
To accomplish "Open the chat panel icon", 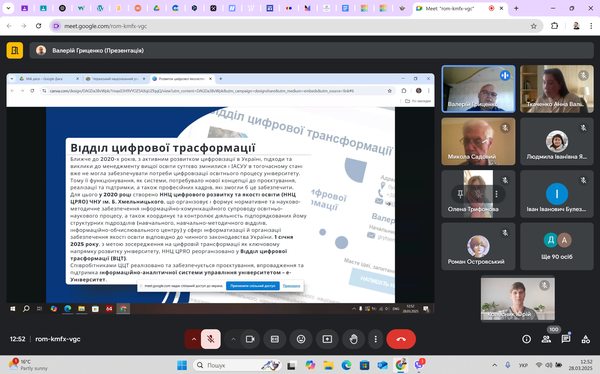I will (566, 339).
